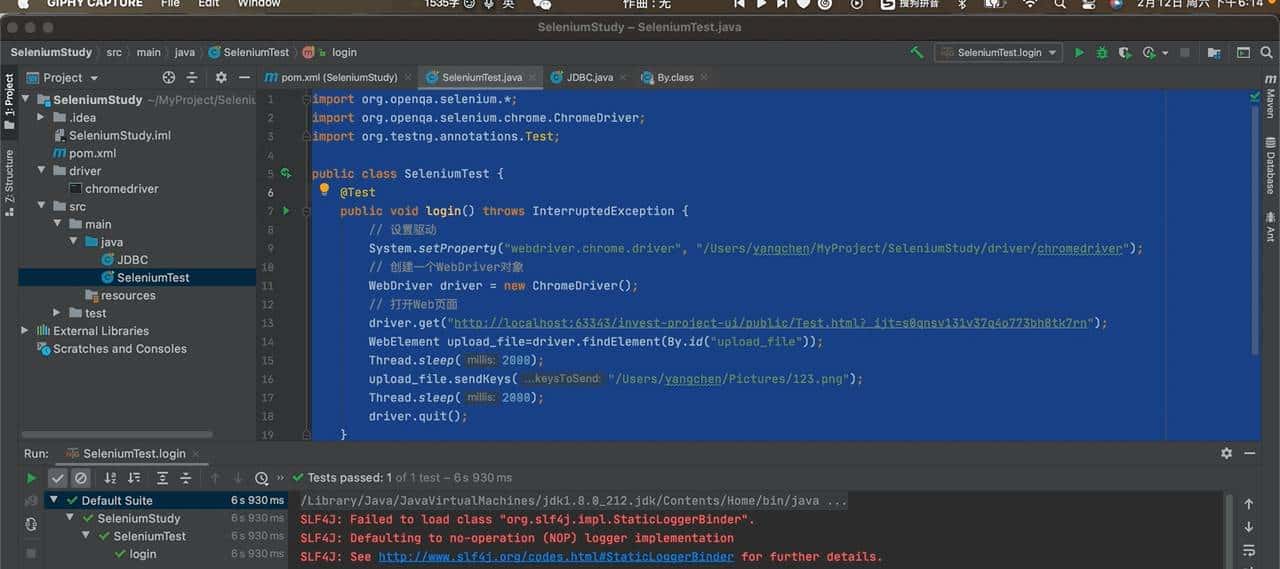Collapse the main folder in the tree

[x=58, y=224]
